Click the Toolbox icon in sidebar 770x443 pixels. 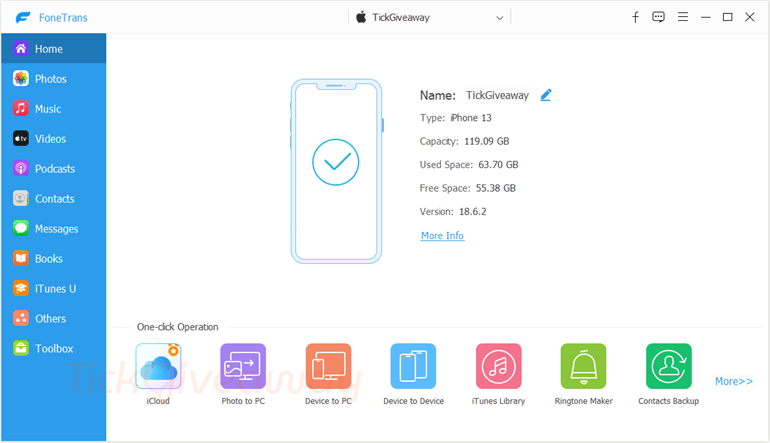pyautogui.click(x=21, y=348)
